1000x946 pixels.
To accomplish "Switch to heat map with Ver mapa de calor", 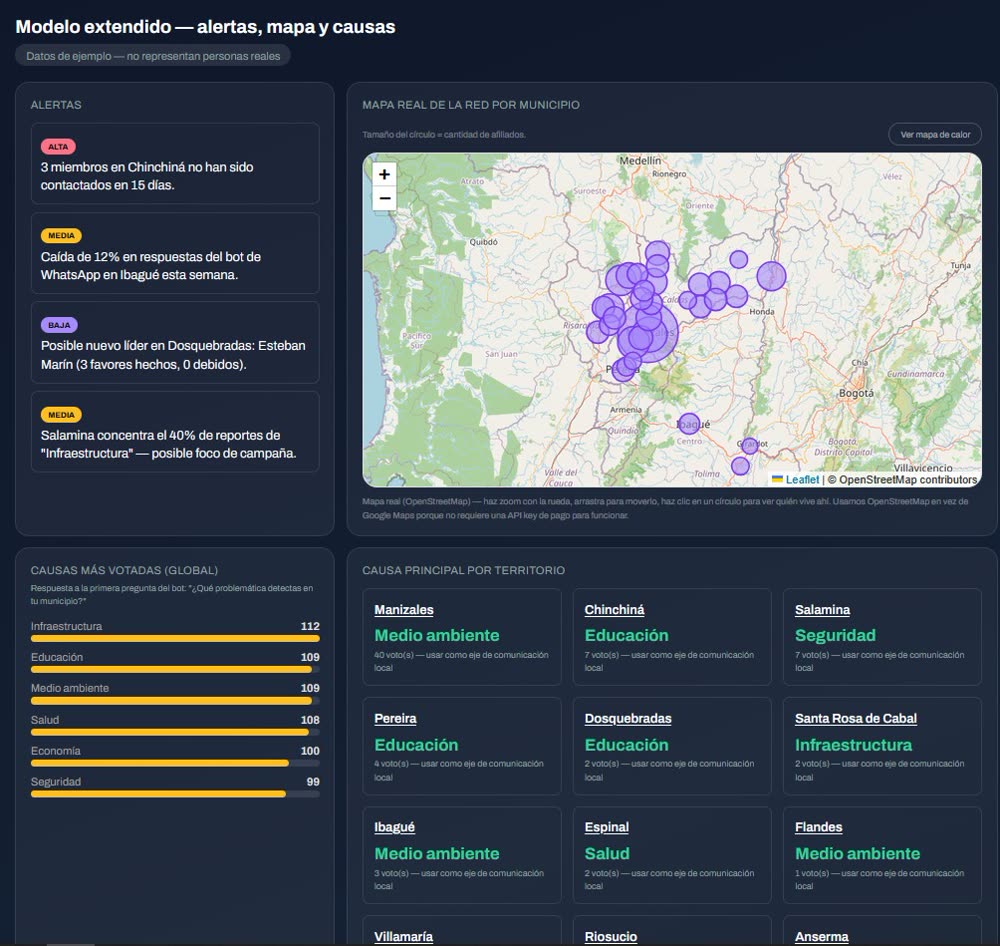I will 934,135.
